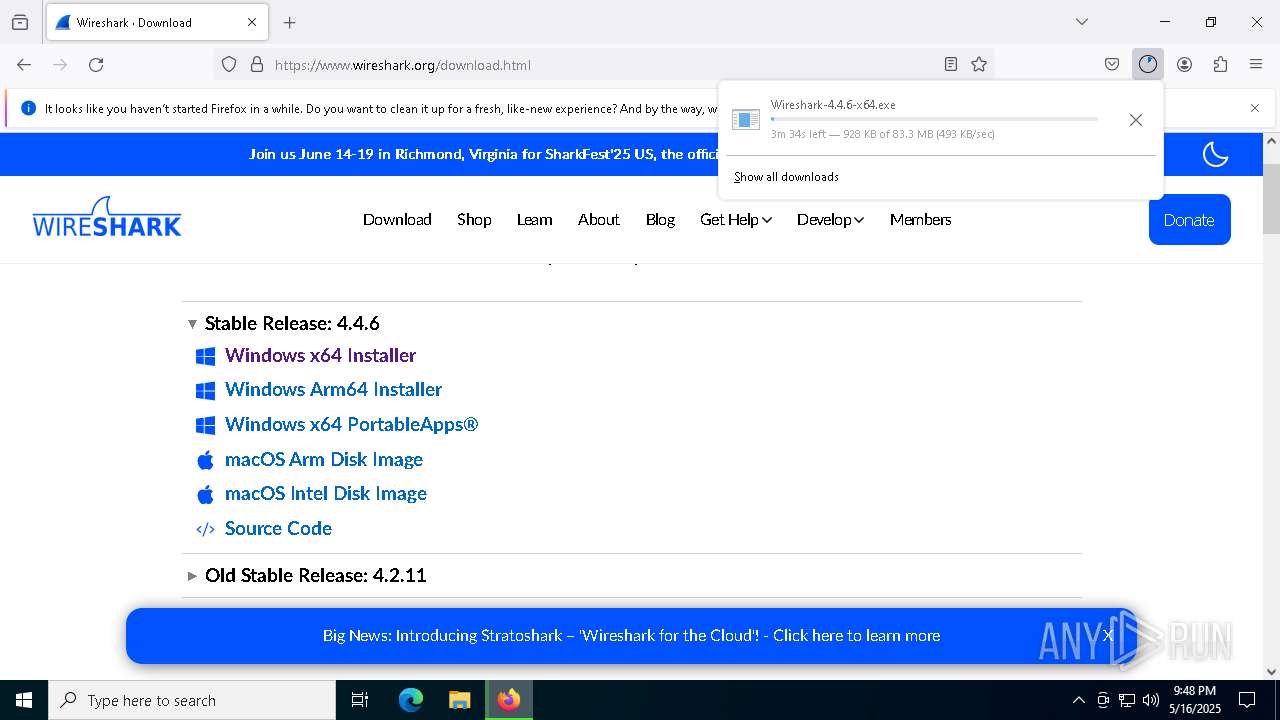Open a new browser tab

pyautogui.click(x=290, y=22)
